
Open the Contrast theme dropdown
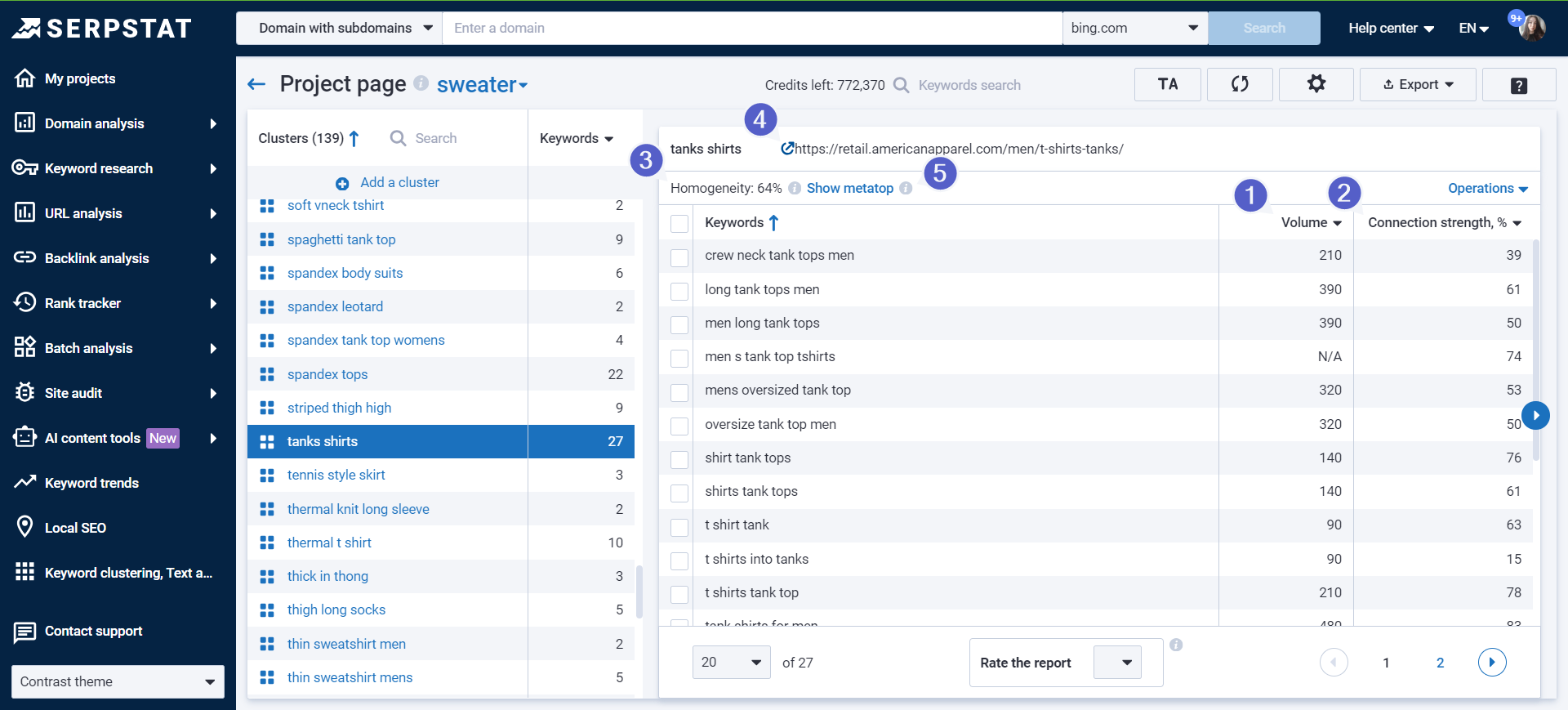pos(118,681)
